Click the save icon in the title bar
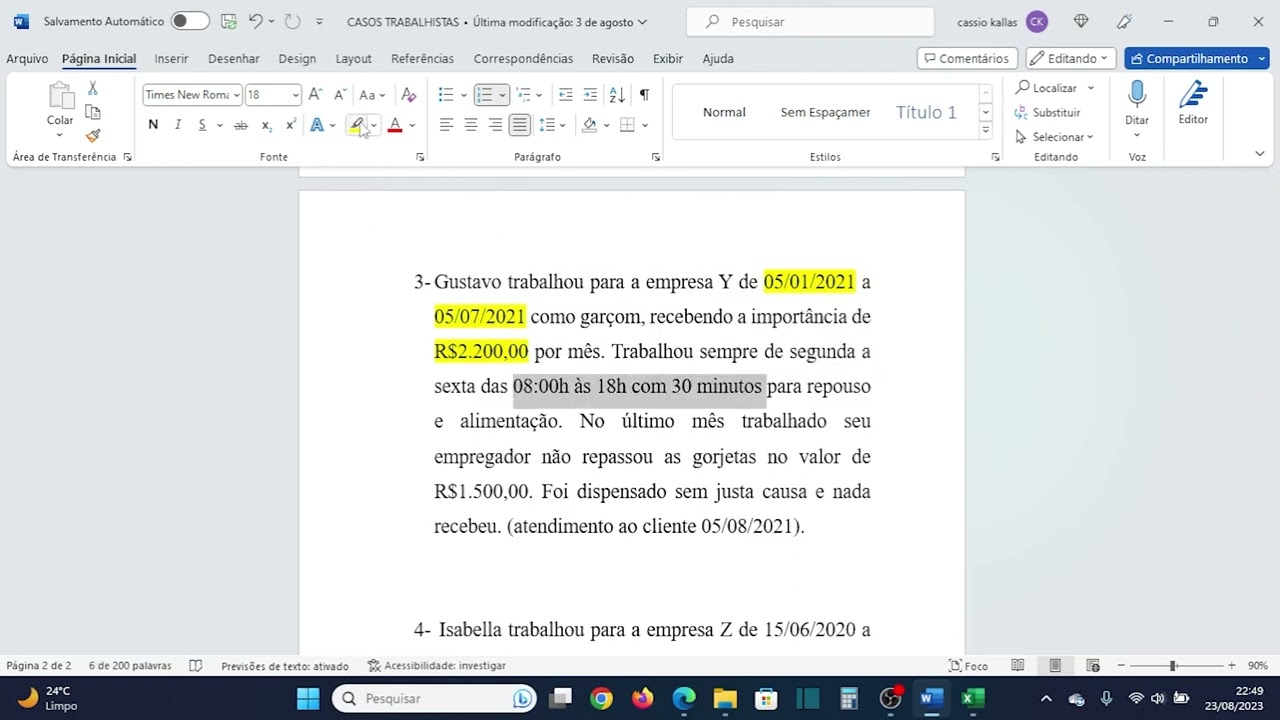Viewport: 1280px width, 720px height. coord(229,21)
